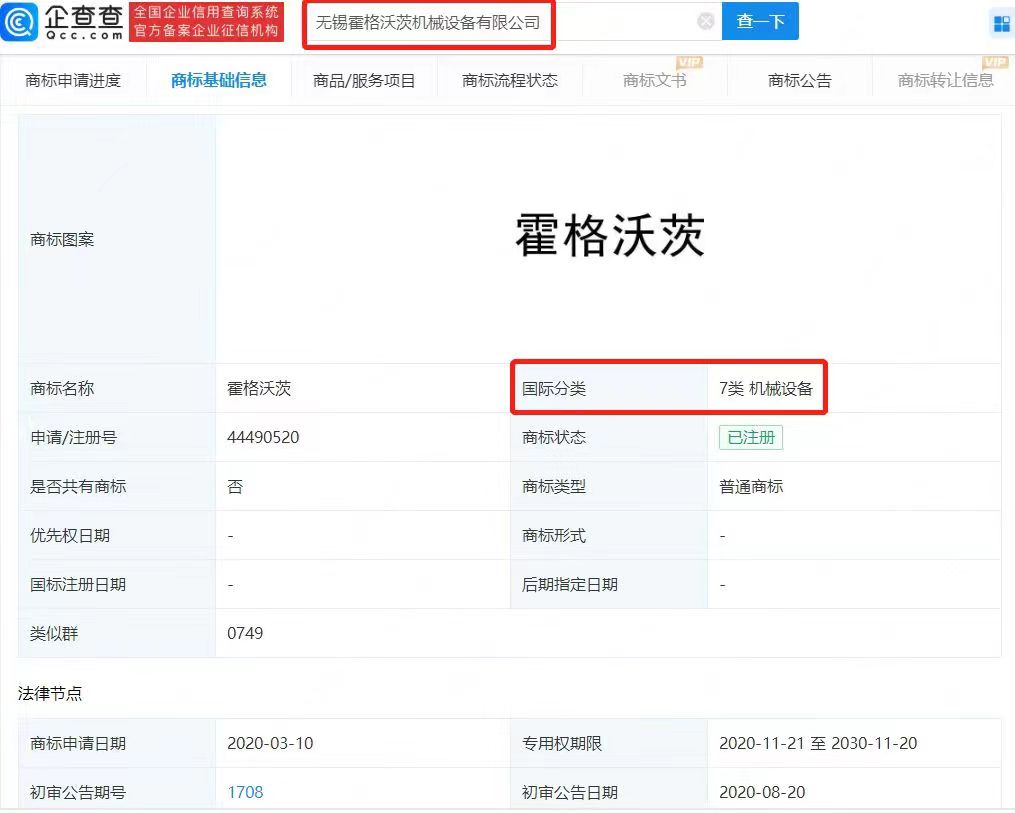1015x813 pixels.
Task: Select similar group value 0749
Action: [245, 633]
